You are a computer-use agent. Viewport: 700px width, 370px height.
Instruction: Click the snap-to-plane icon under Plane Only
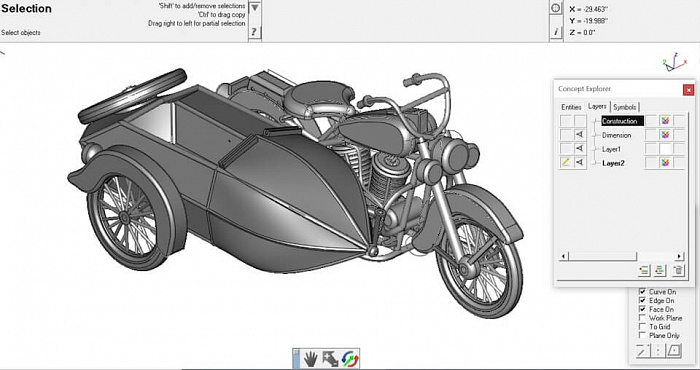click(673, 351)
